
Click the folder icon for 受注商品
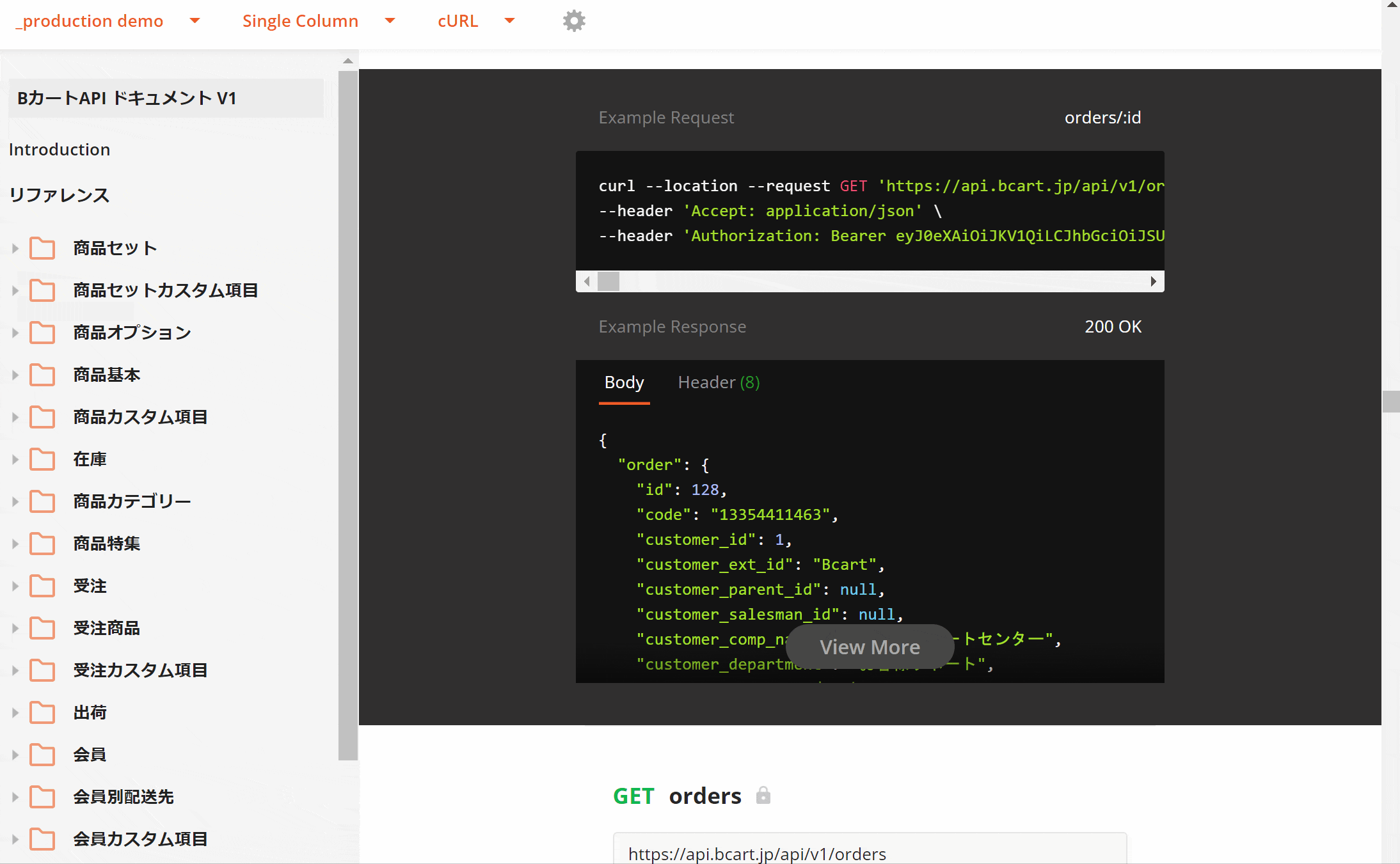coord(42,628)
